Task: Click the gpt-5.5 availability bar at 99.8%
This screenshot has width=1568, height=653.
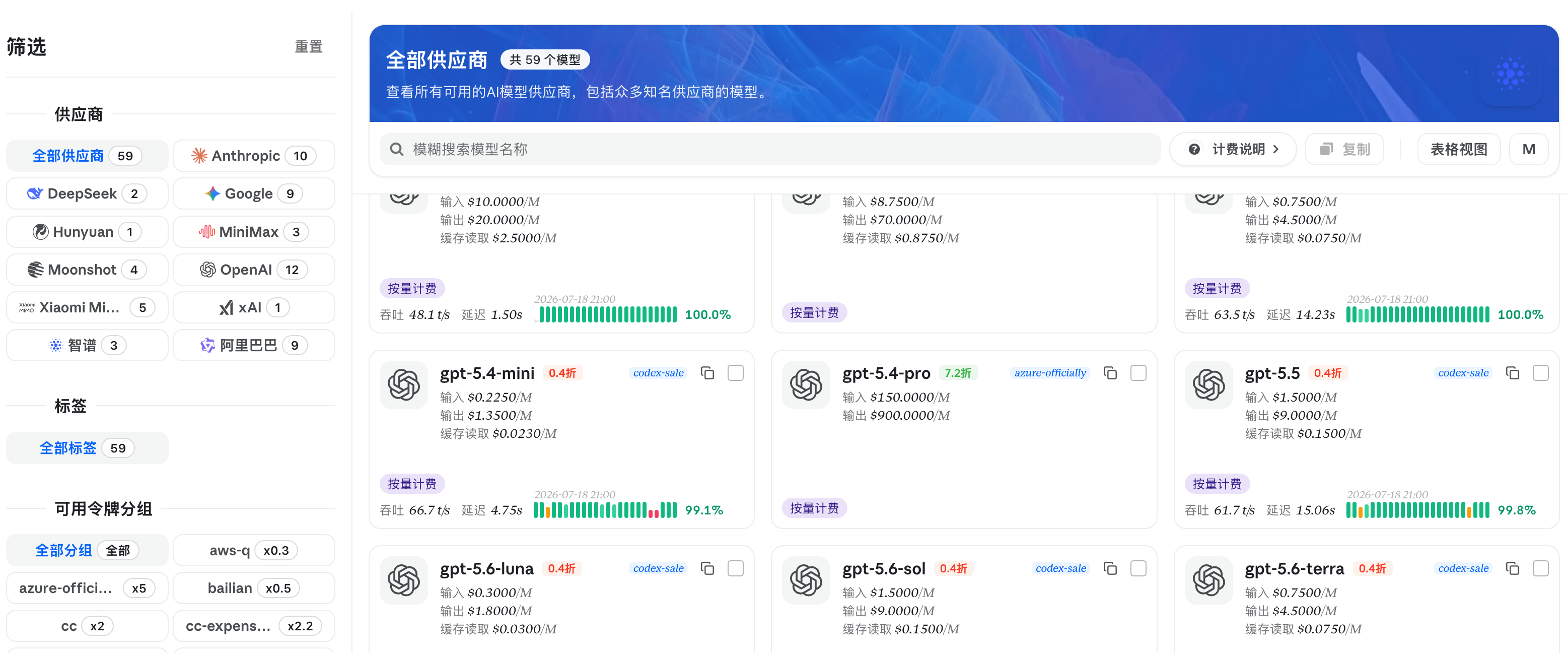Action: click(x=1417, y=510)
